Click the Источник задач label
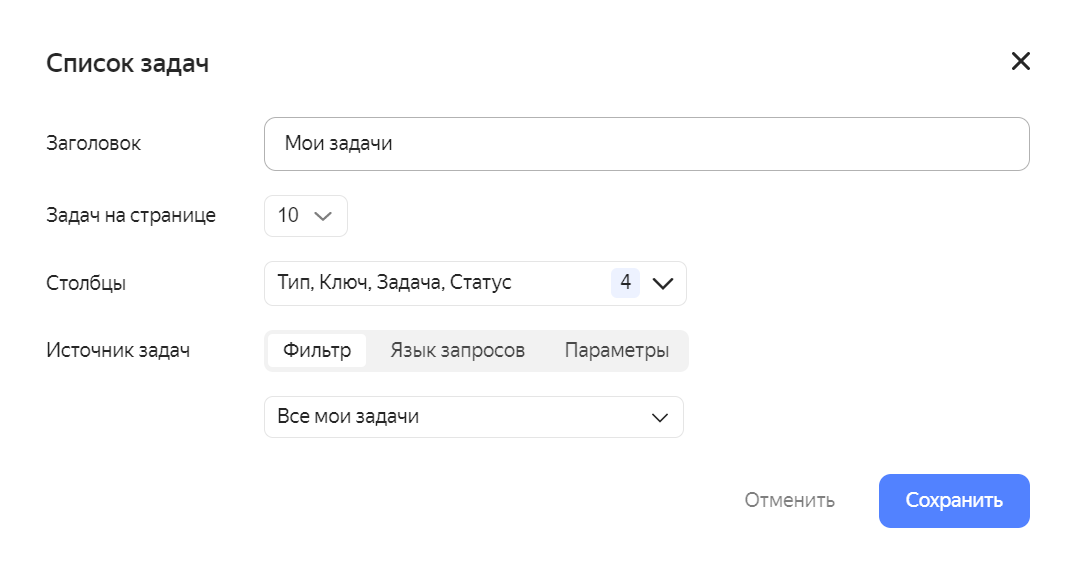This screenshot has height=572, width=1073. (x=118, y=351)
